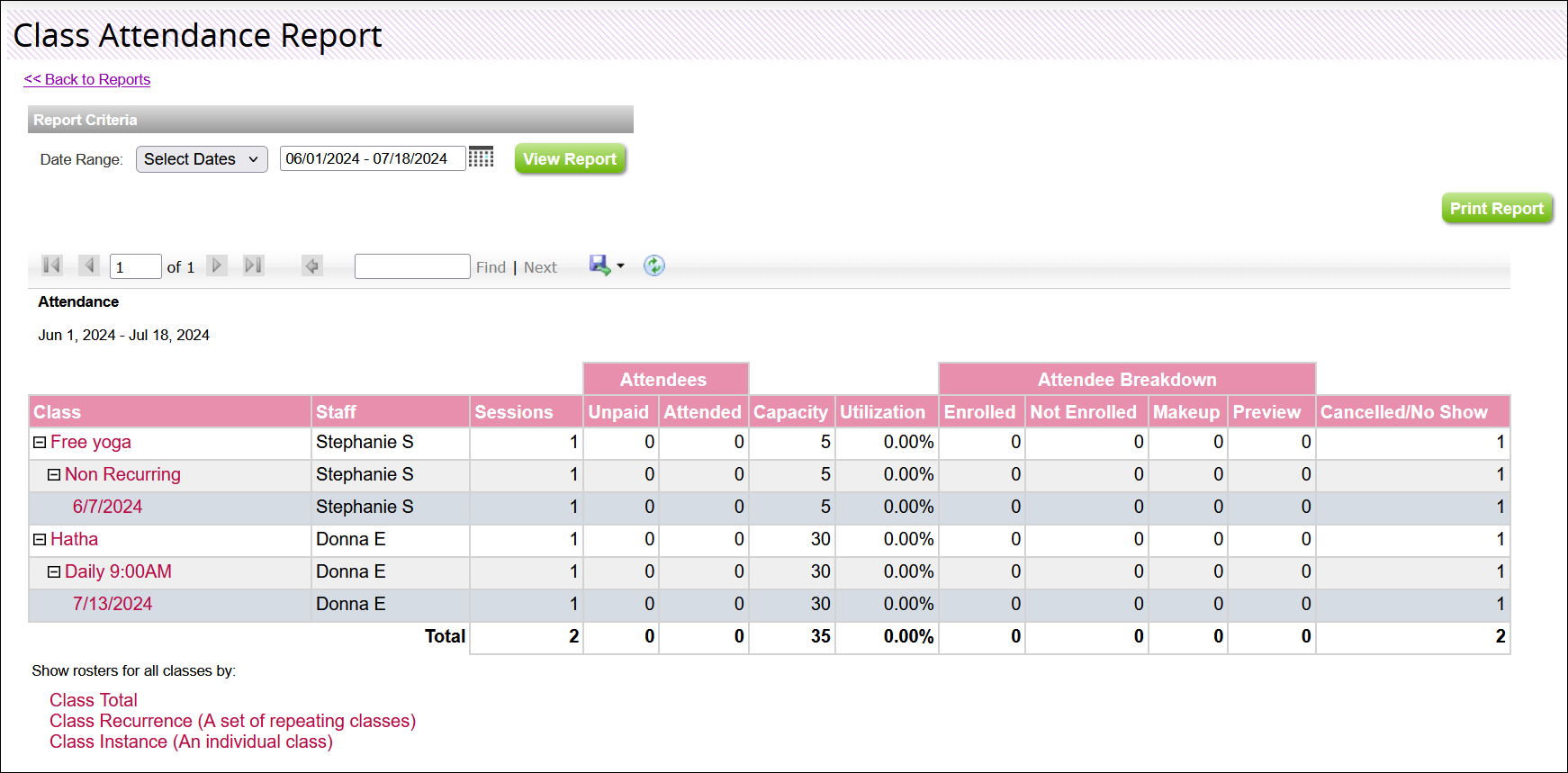Viewport: 1568px width, 773px height.
Task: Open the 7/13/2024 session link
Action: click(113, 604)
